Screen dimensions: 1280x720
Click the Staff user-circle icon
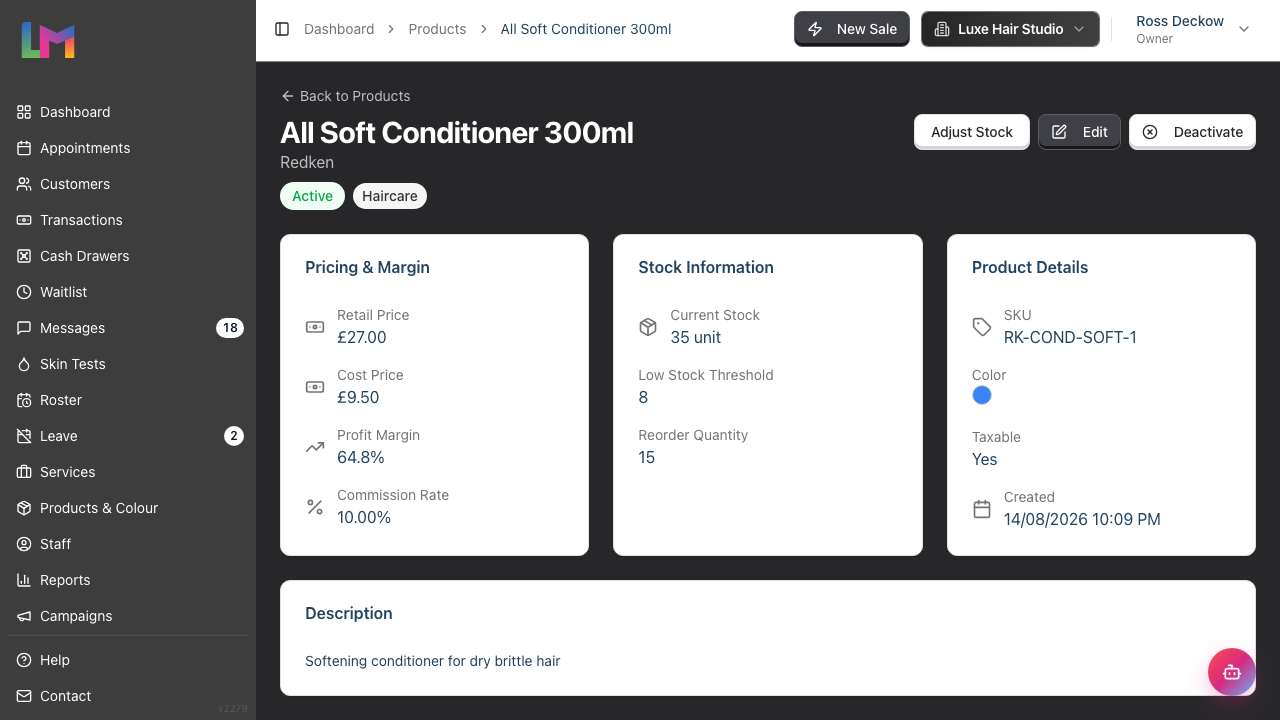(24, 544)
